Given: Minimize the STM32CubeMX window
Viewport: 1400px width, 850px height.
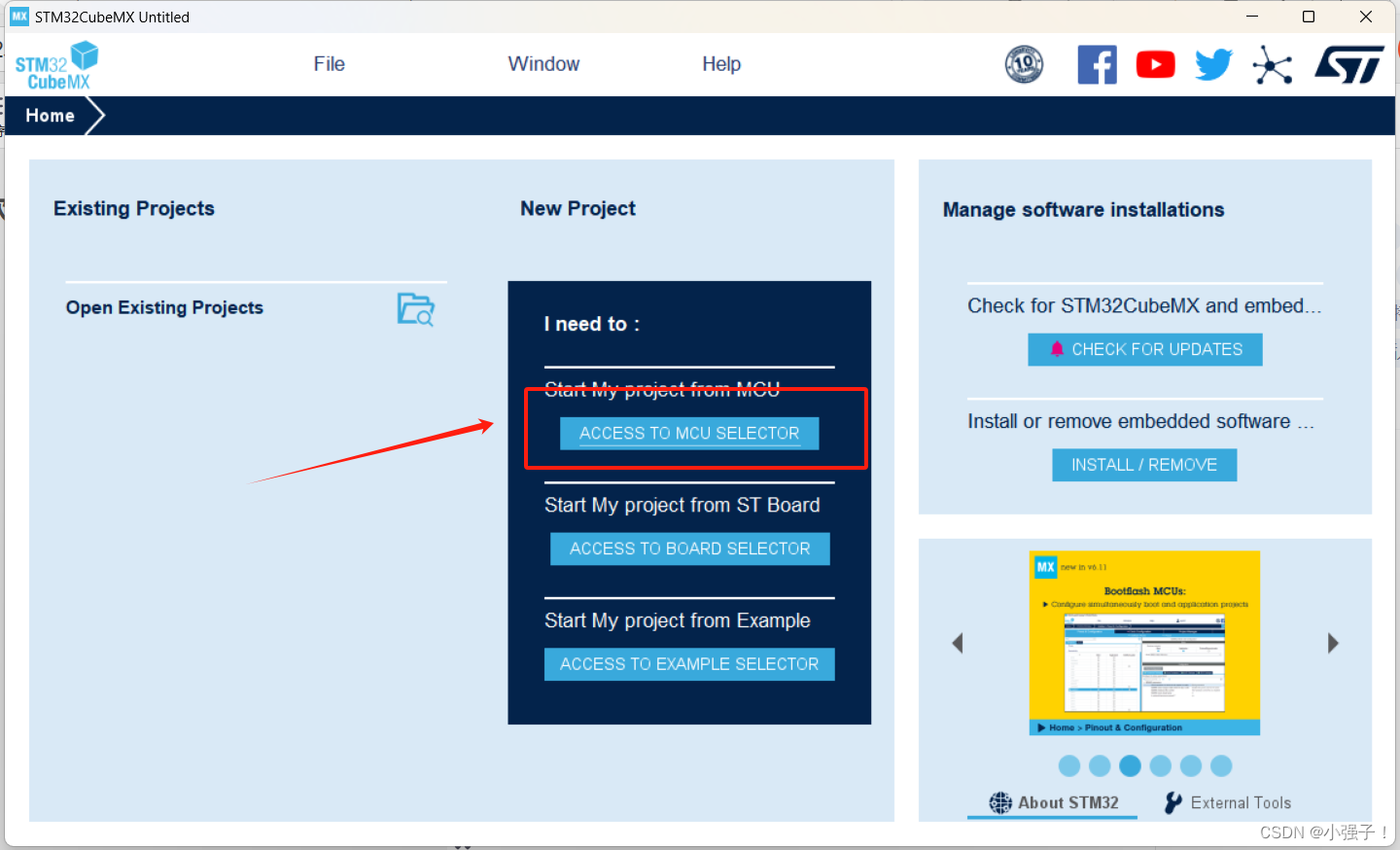Looking at the screenshot, I should (x=1252, y=17).
